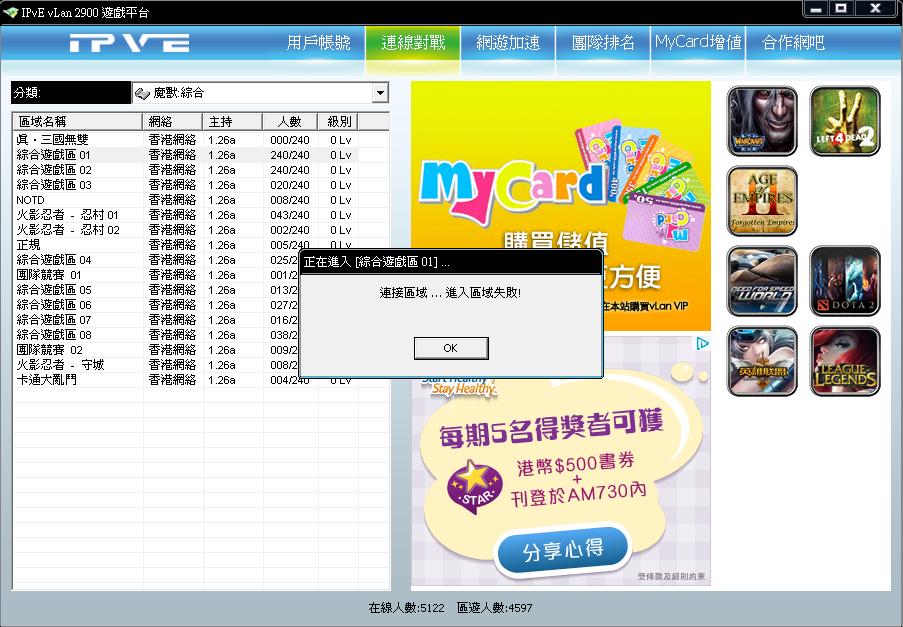Open the Left 4 Dead 2 icon
This screenshot has height=627, width=903.
[845, 121]
